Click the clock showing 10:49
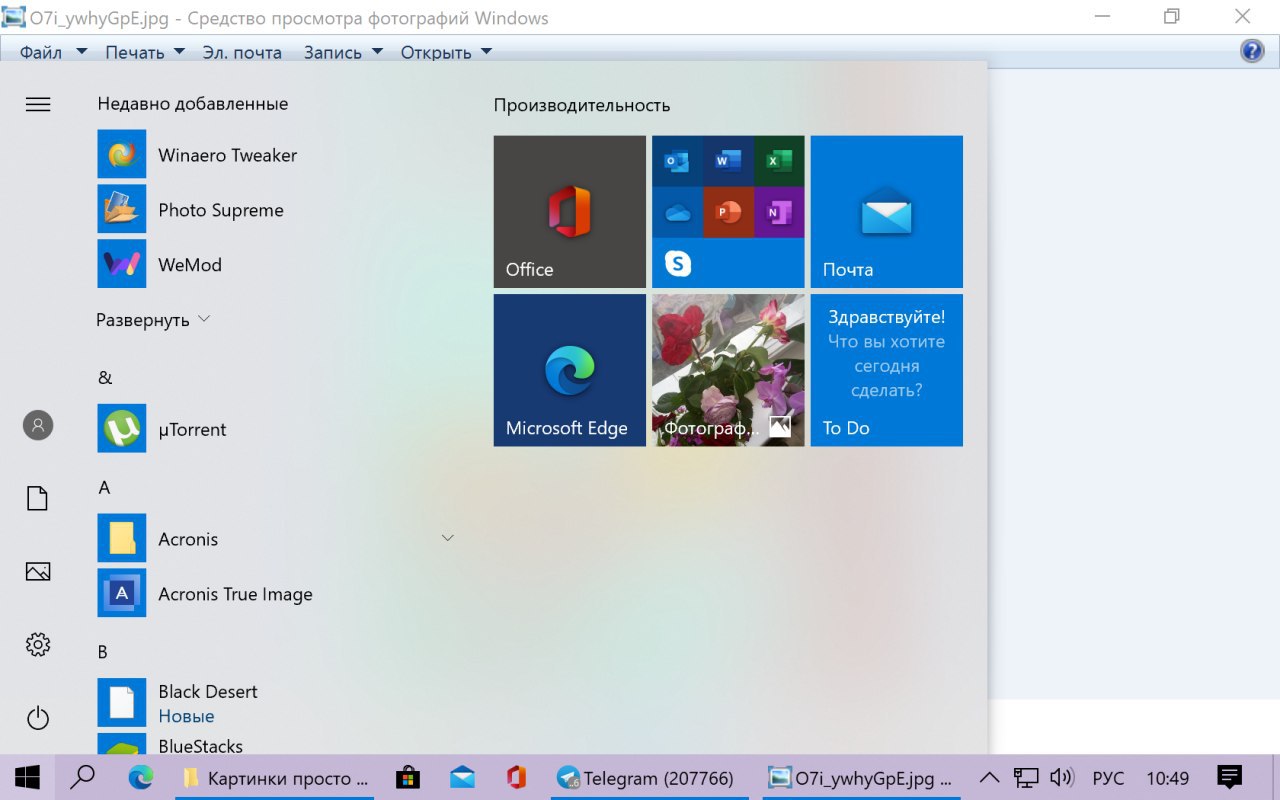The image size is (1280, 800). [x=1167, y=778]
